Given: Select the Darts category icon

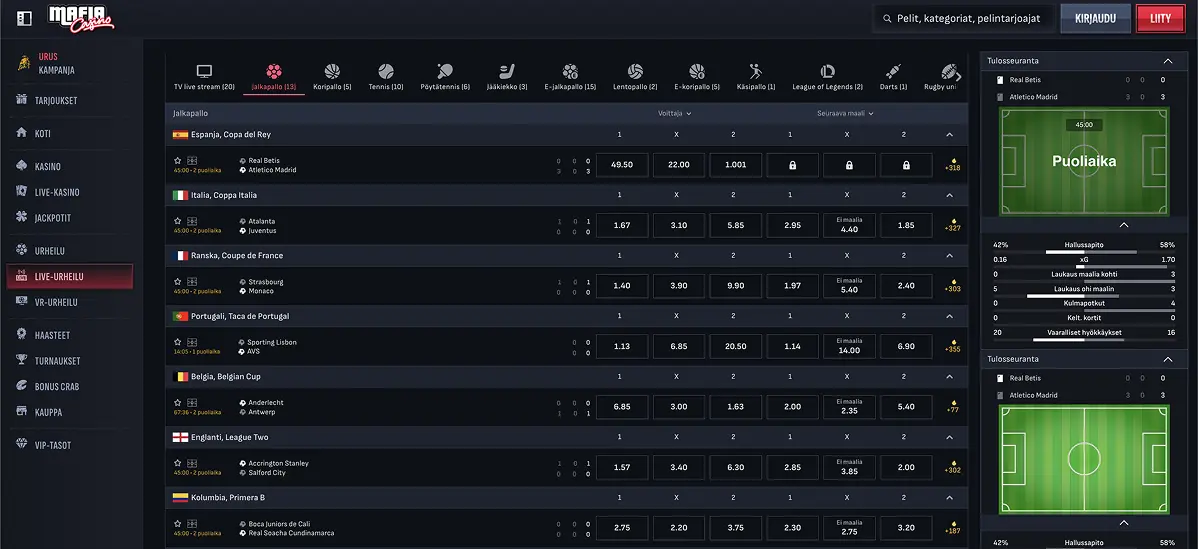Looking at the screenshot, I should click(x=893, y=71).
